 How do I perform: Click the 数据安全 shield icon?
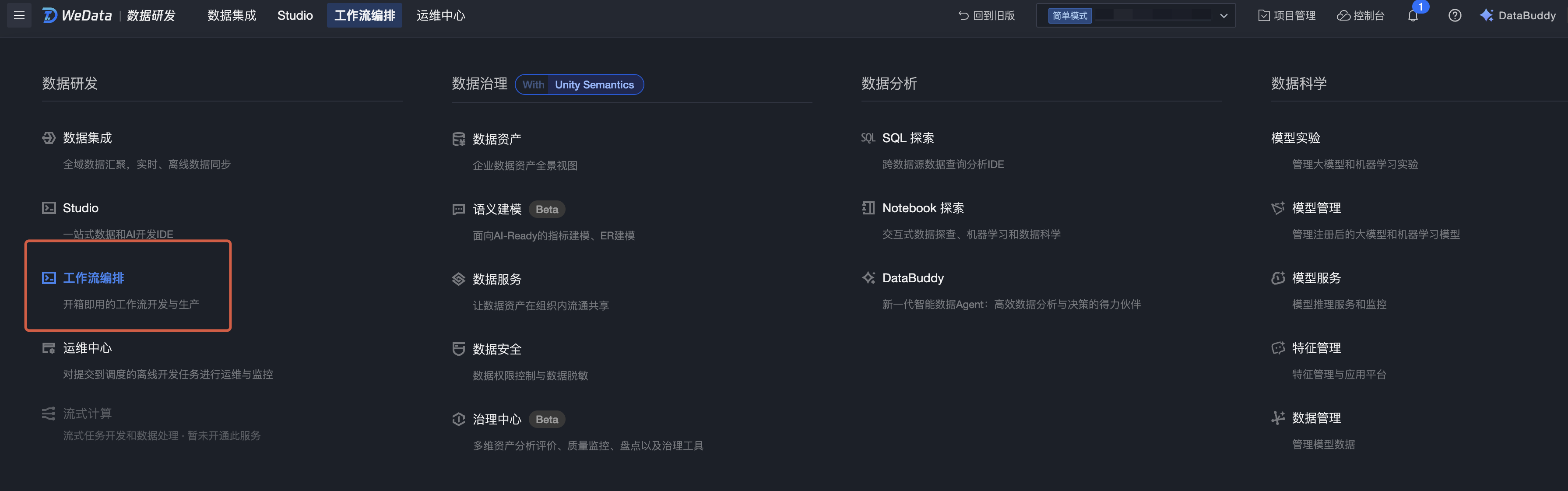458,349
